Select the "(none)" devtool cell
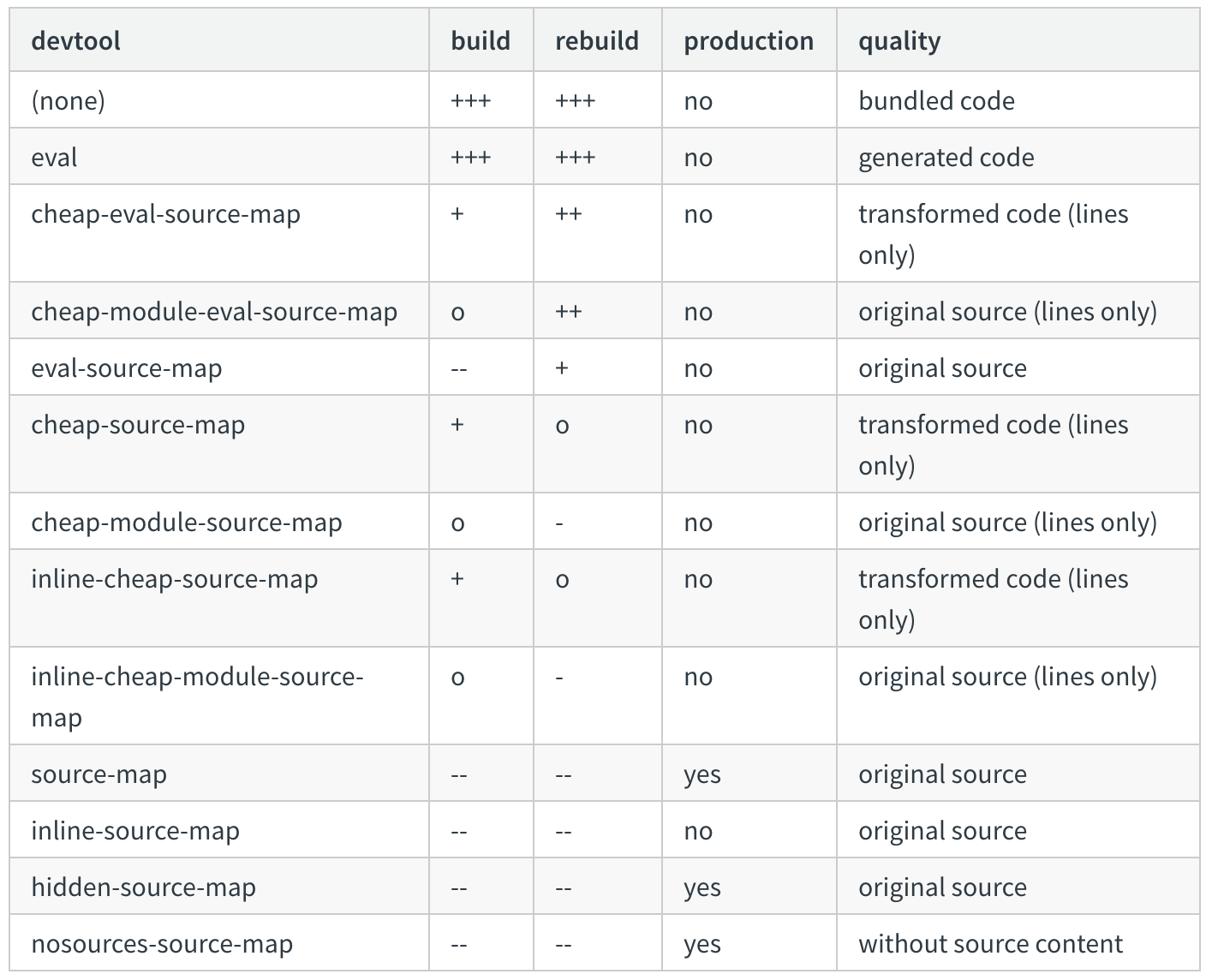The width and height of the screenshot is (1206, 980). [x=68, y=101]
